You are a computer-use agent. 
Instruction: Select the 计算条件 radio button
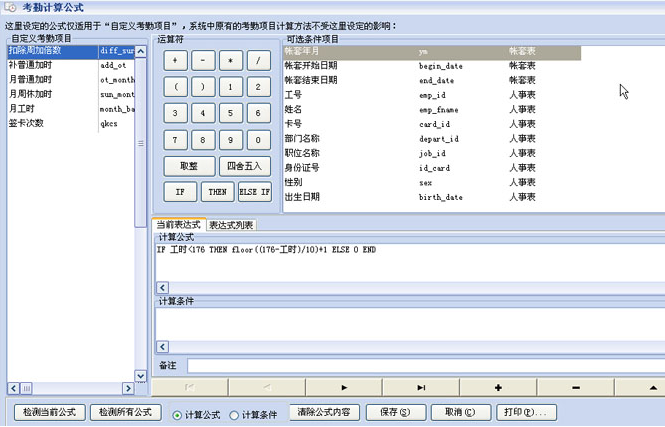(x=235, y=414)
